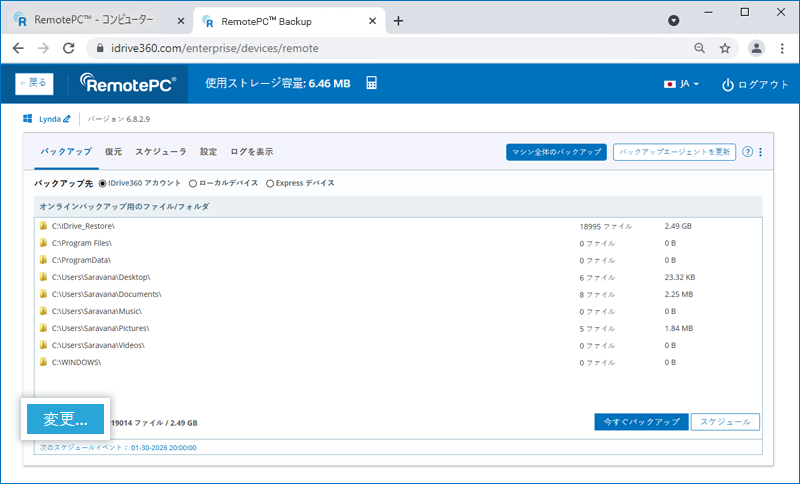This screenshot has height=484, width=800.
Task: Click the folder icon for C:\WINDOWS\
Action: coord(43,362)
